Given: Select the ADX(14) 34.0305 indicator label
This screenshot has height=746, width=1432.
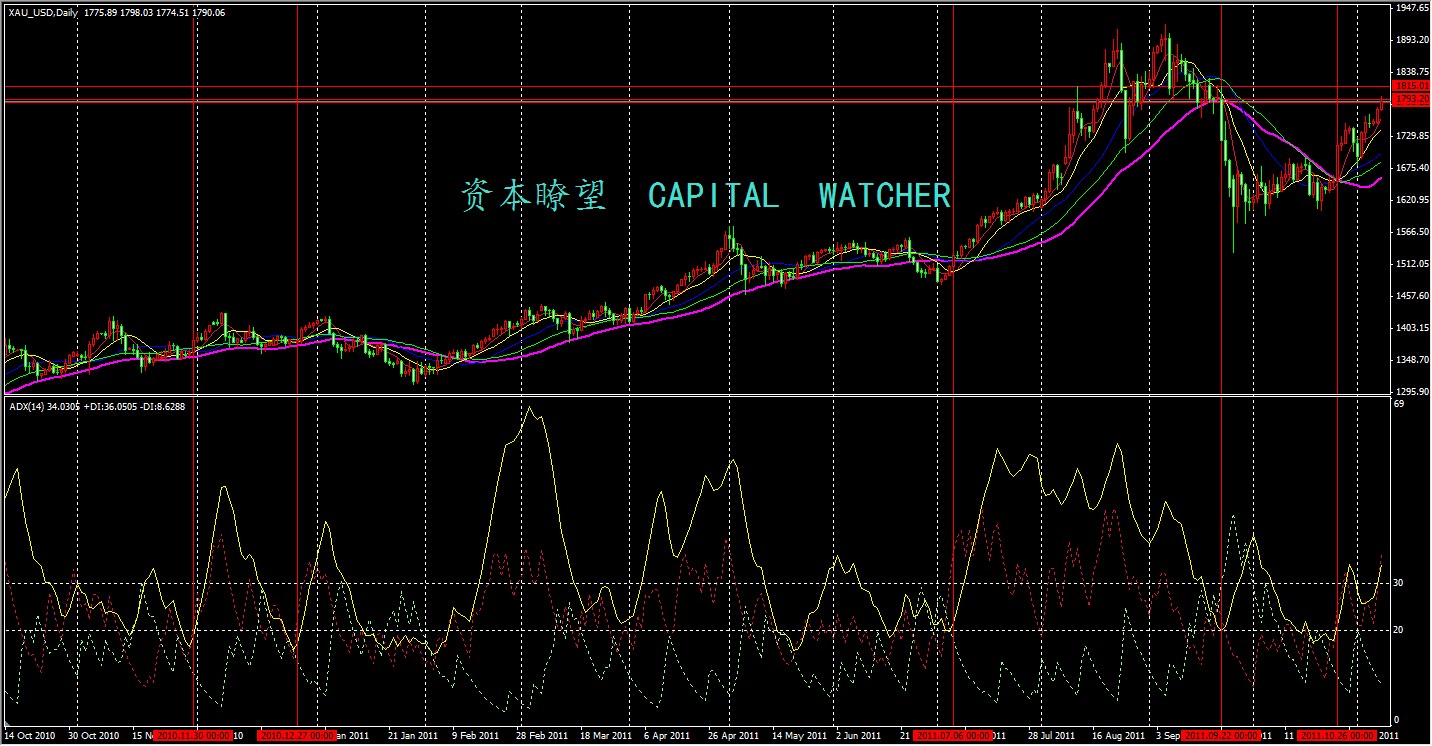Looking at the screenshot, I should pyautogui.click(x=43, y=406).
